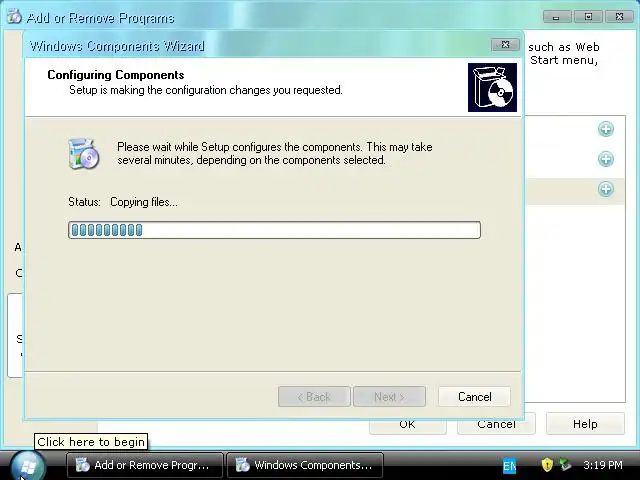Screen dimensions: 640x480
Task: Click Help in Add or Remove Programs
Action: (585, 424)
